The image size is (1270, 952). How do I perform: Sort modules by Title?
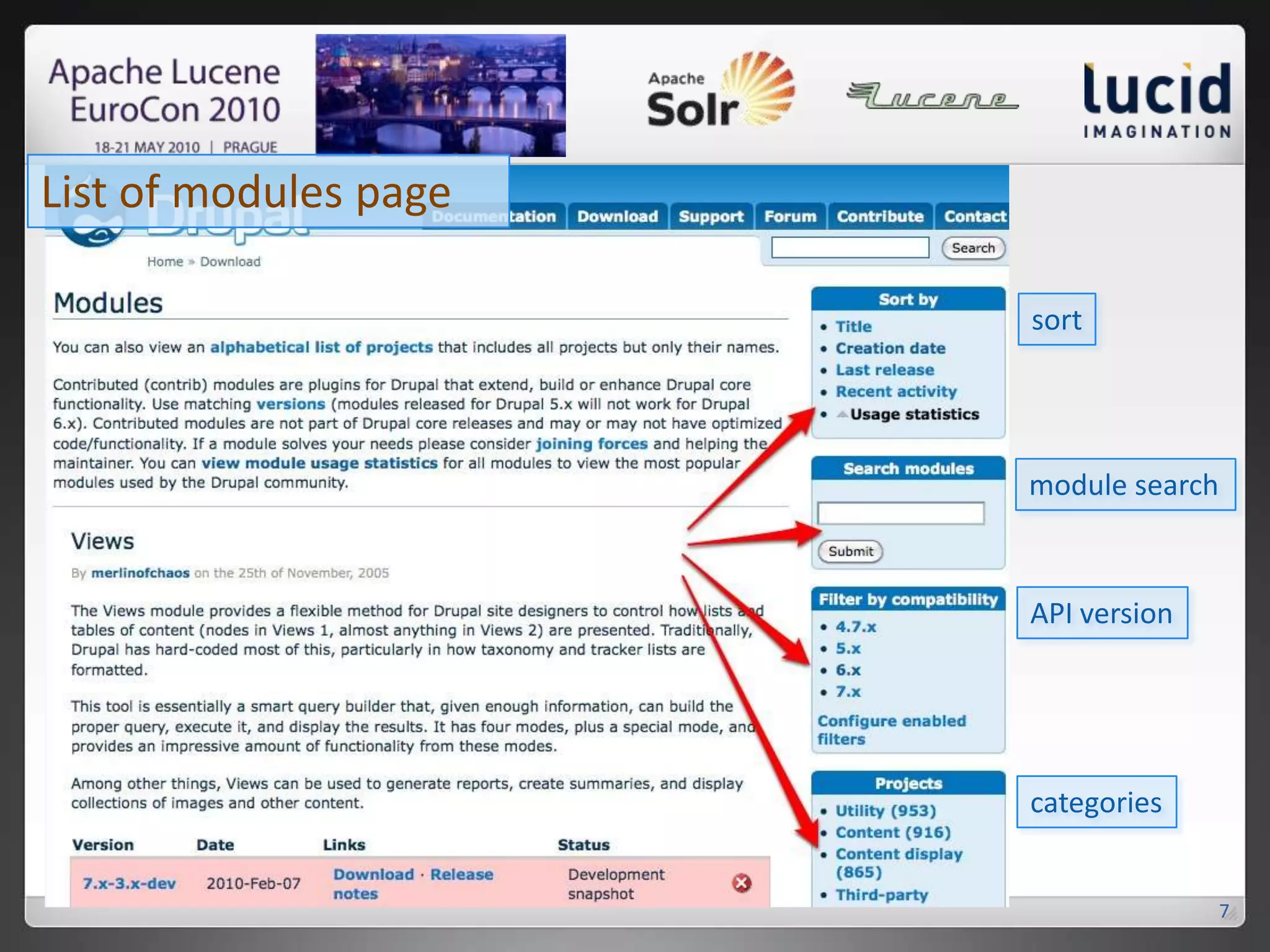coord(853,327)
